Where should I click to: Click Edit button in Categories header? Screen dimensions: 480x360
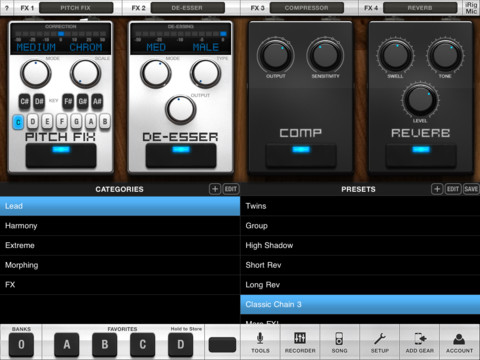pyautogui.click(x=231, y=189)
